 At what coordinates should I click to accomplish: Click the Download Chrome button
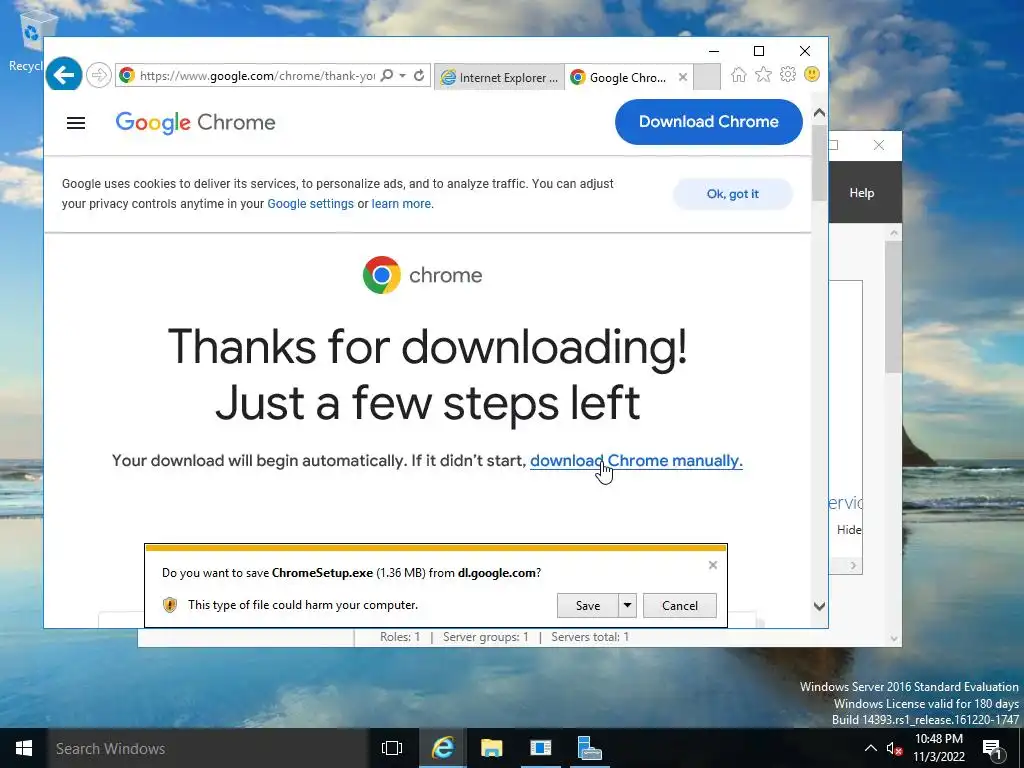coord(709,121)
